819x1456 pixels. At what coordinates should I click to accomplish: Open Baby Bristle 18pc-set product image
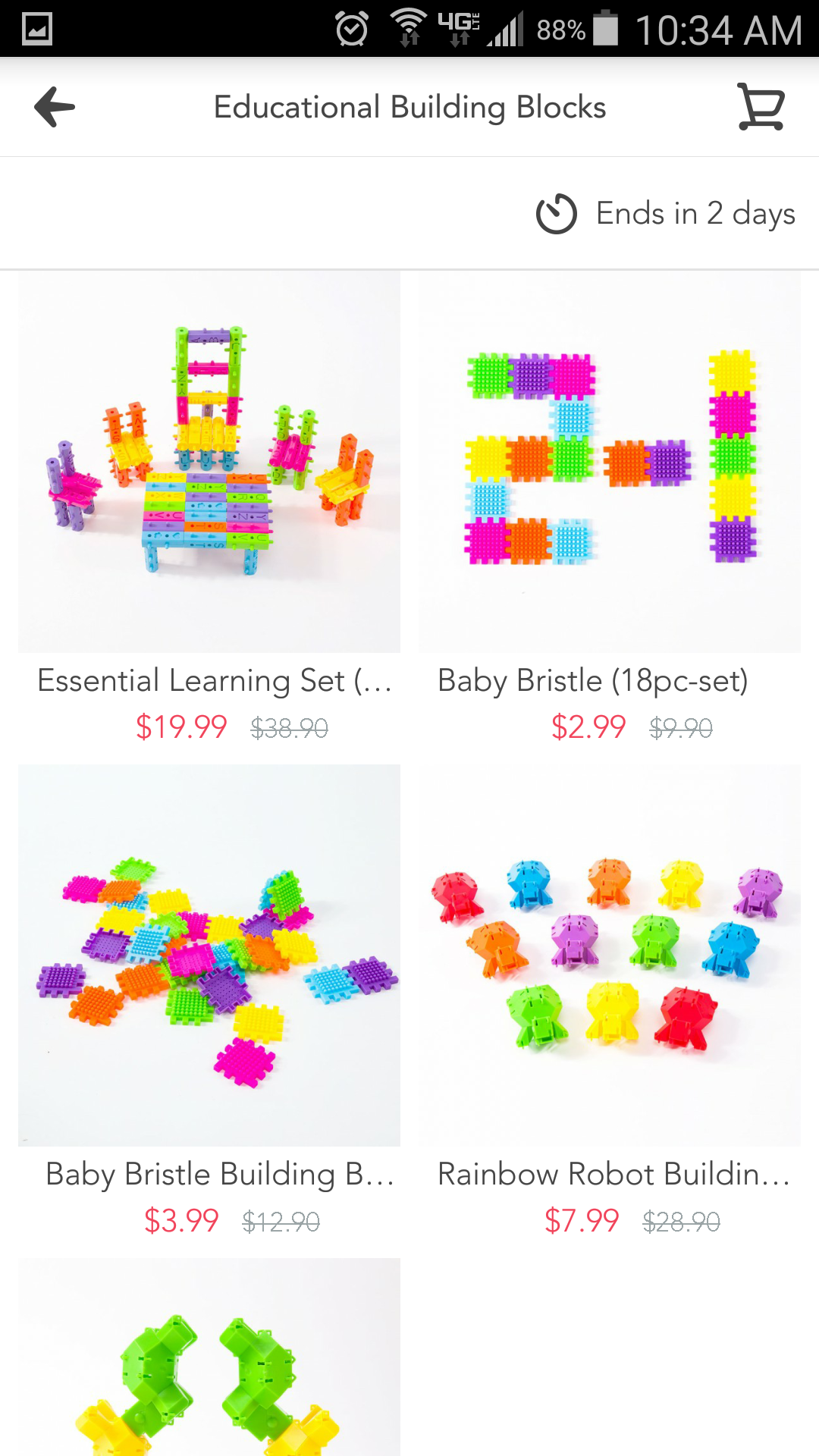tap(610, 462)
